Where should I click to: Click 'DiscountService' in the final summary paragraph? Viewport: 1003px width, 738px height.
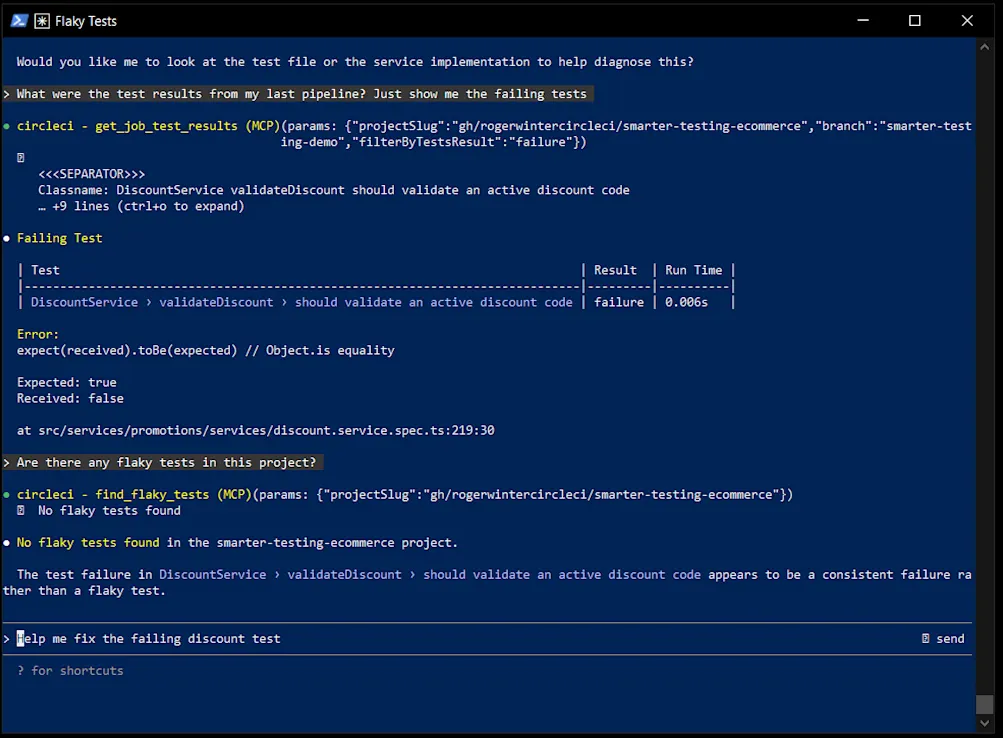tap(213, 574)
